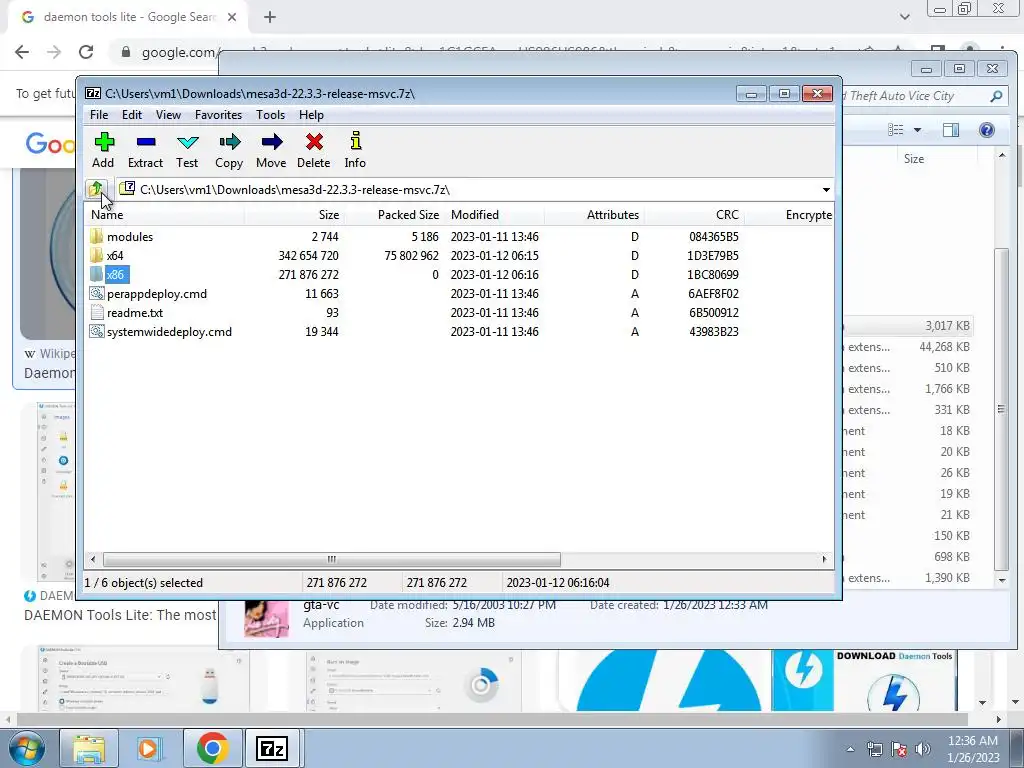
Task: Click the network icon in the system tray
Action: [x=874, y=749]
